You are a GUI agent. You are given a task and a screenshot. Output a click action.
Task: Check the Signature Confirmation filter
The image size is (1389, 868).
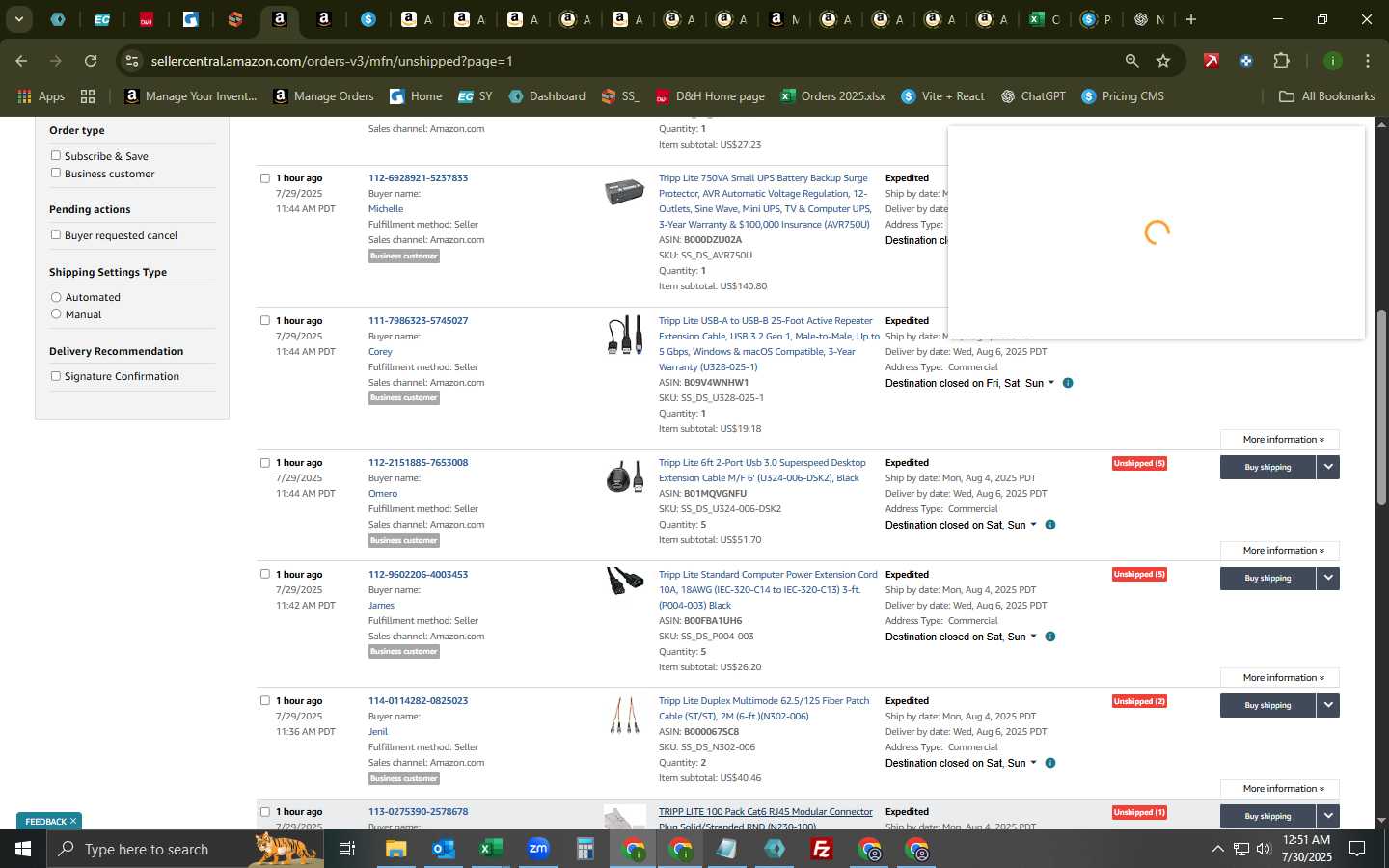pyautogui.click(x=56, y=376)
